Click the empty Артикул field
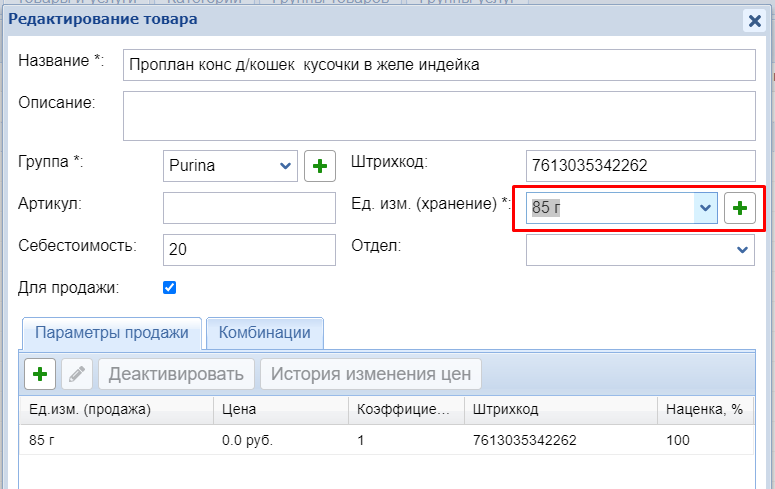Image resolution: width=775 pixels, height=489 pixels. point(249,208)
